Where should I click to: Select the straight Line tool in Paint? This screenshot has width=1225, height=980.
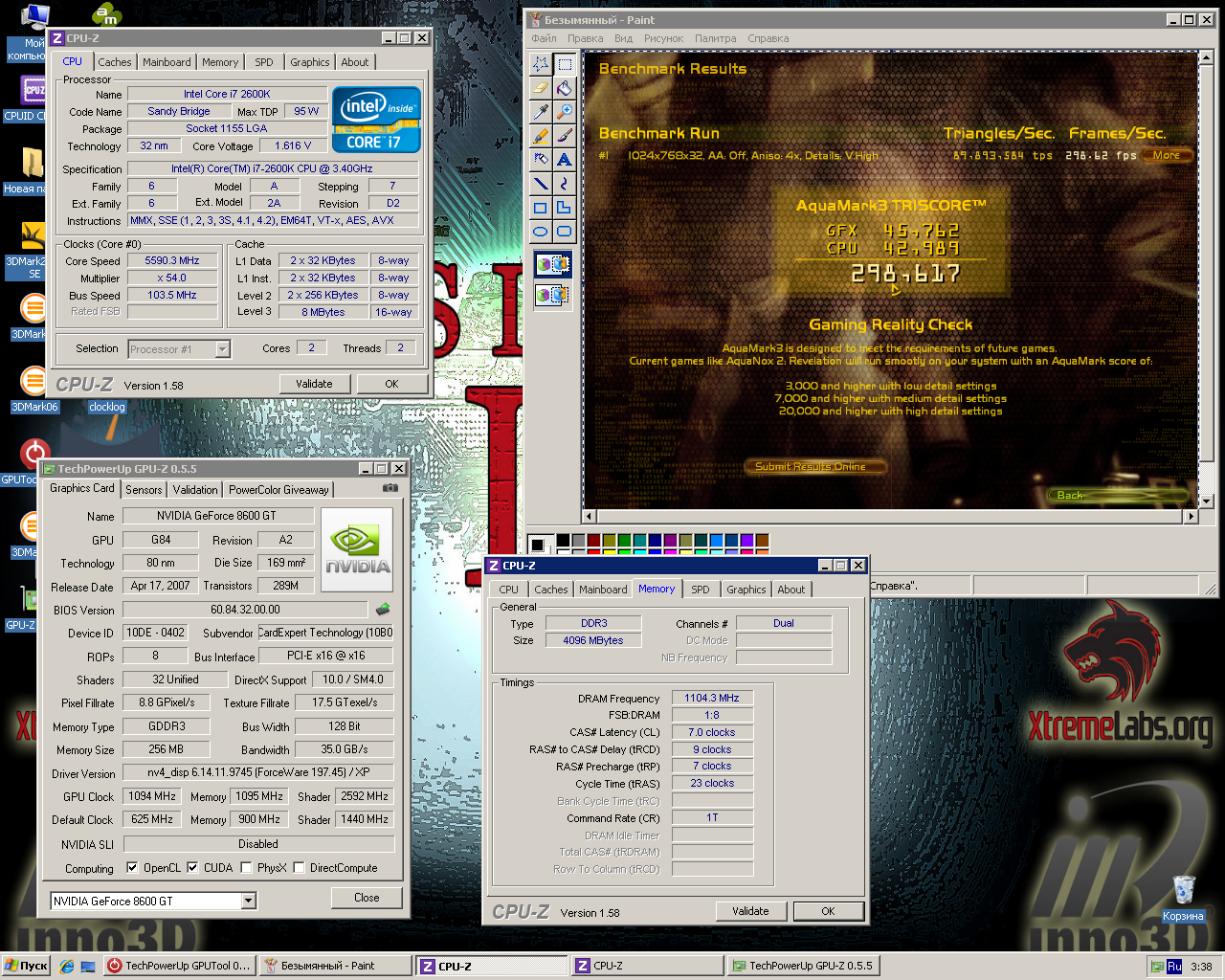pos(541,184)
